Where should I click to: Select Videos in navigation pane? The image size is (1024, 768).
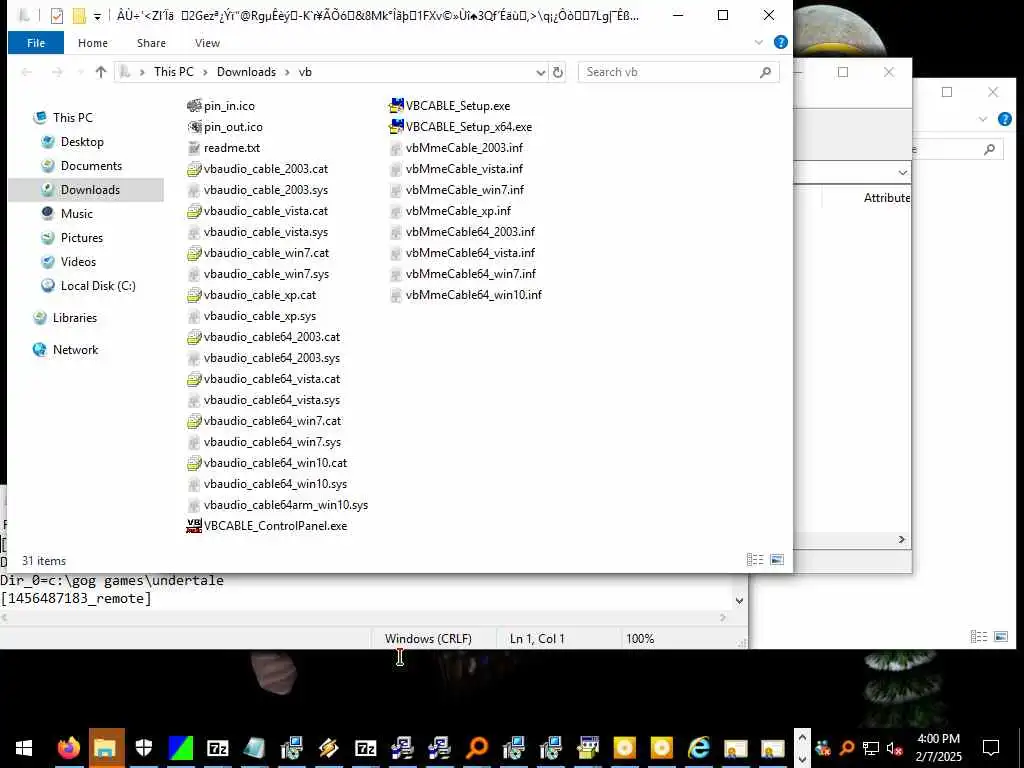point(78,262)
